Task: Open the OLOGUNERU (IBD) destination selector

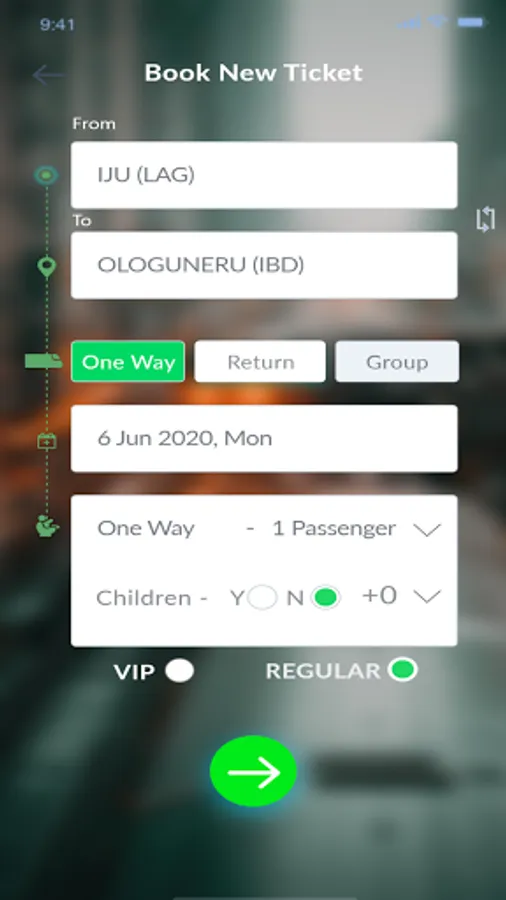Action: [264, 265]
